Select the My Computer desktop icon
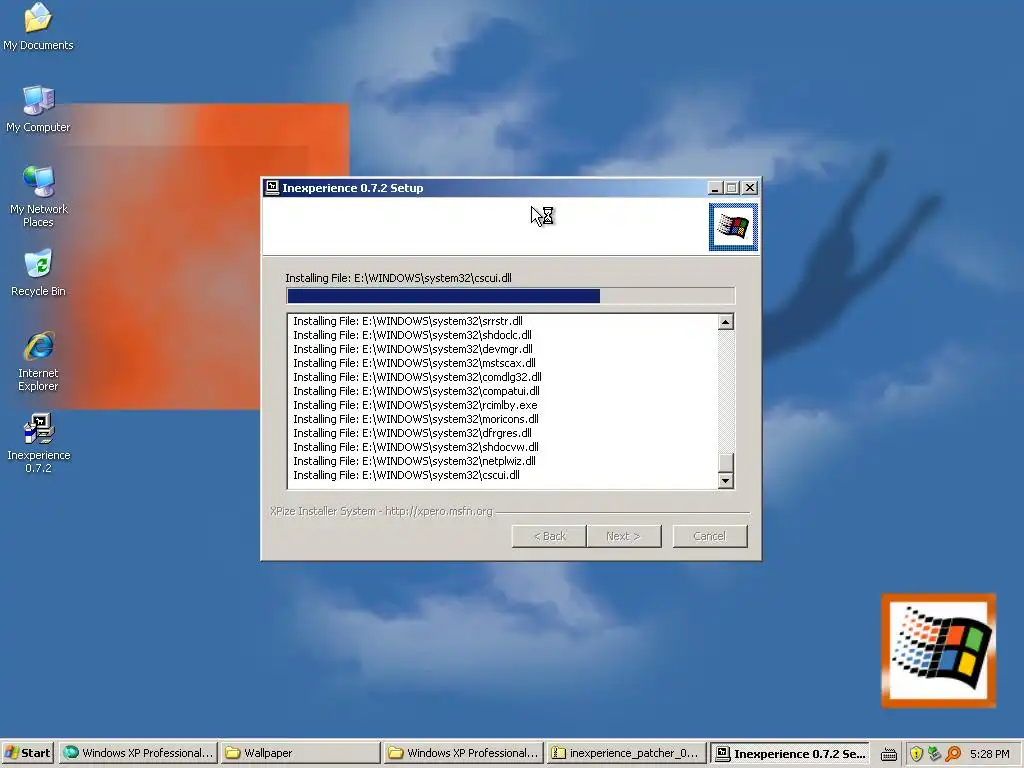Screen dimensions: 1024x768 click(x=38, y=109)
